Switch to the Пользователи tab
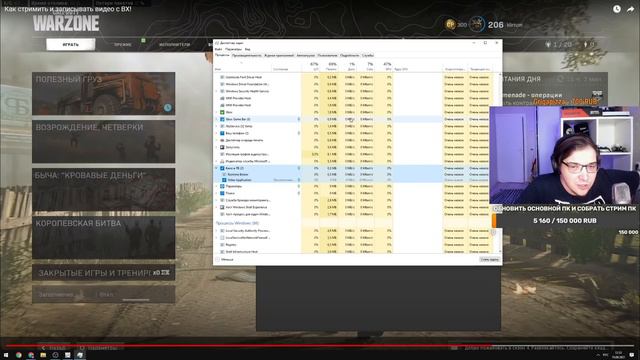Image resolution: width=640 pixels, height=360 pixels. 327,55
